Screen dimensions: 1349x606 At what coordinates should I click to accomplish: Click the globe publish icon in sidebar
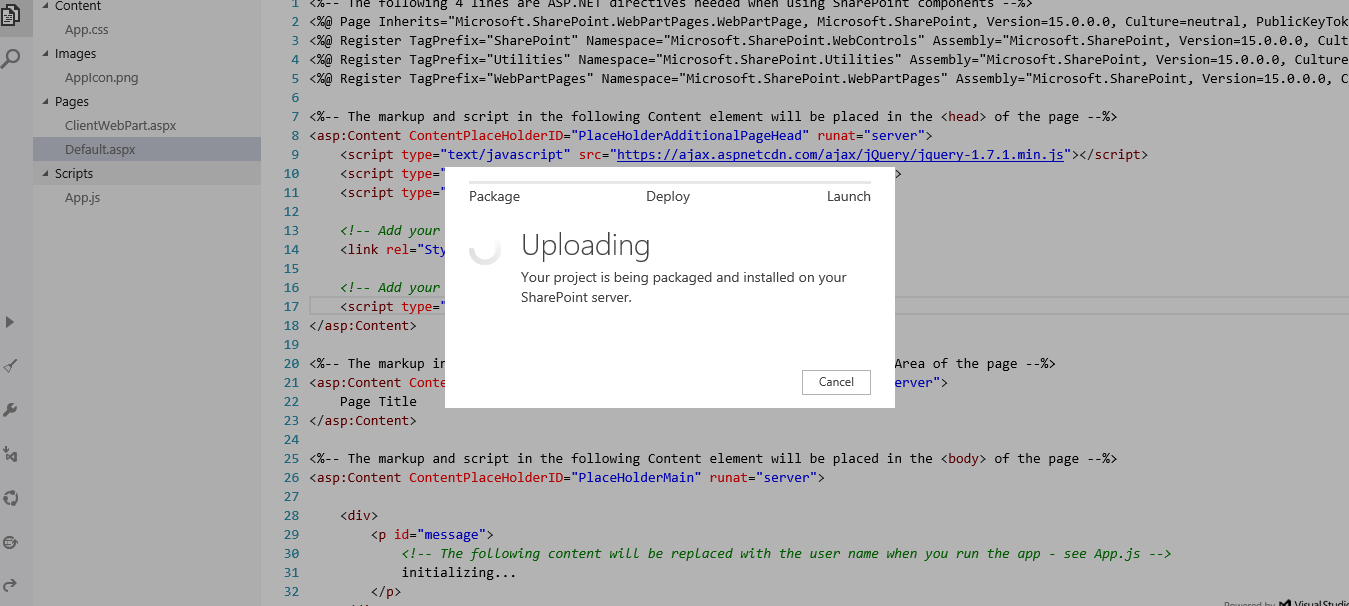coord(11,542)
